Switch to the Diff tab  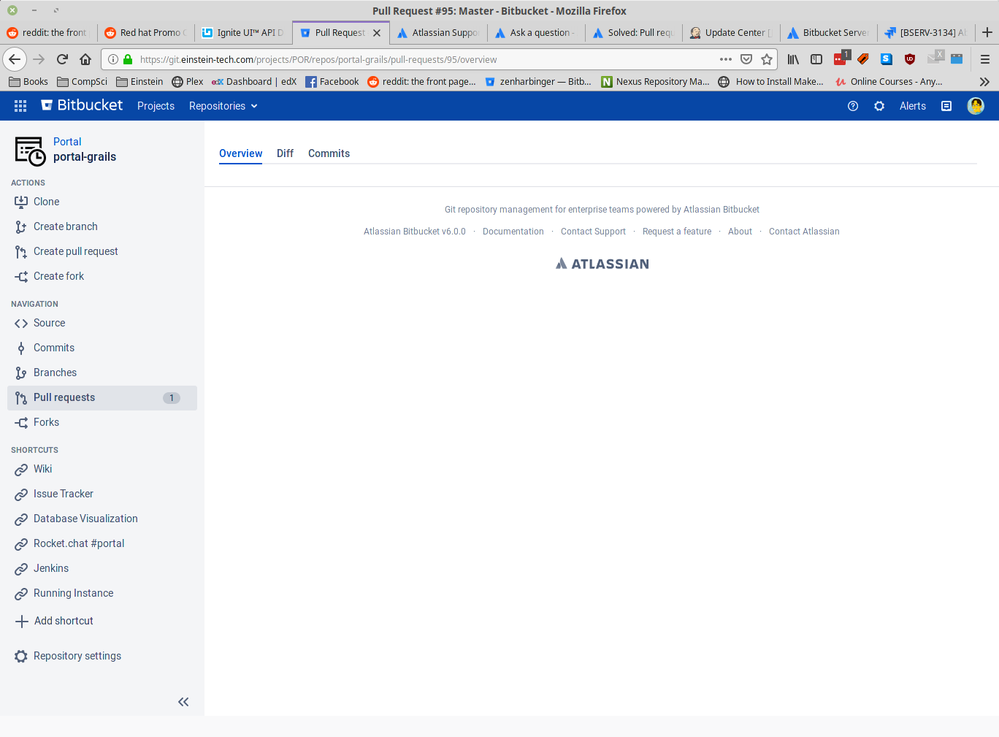tap(285, 153)
